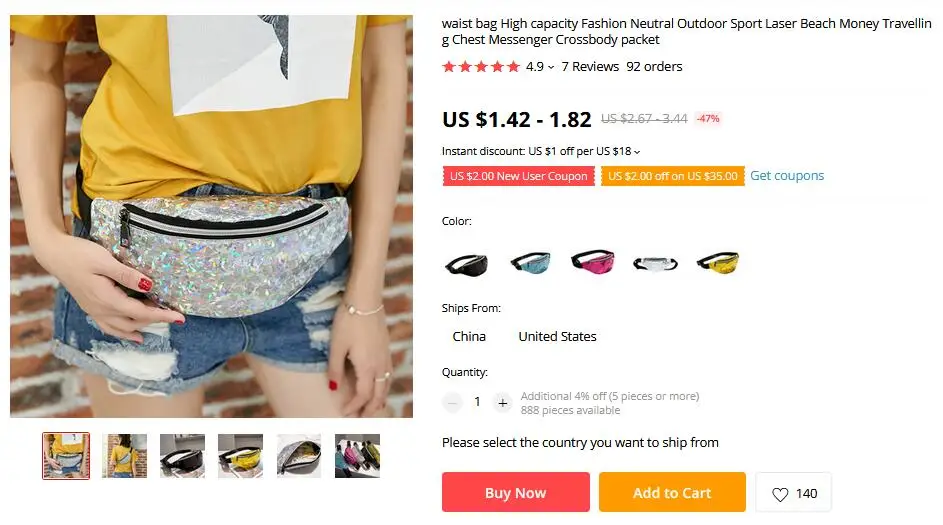Pick the silver waist bag color

click(655, 263)
